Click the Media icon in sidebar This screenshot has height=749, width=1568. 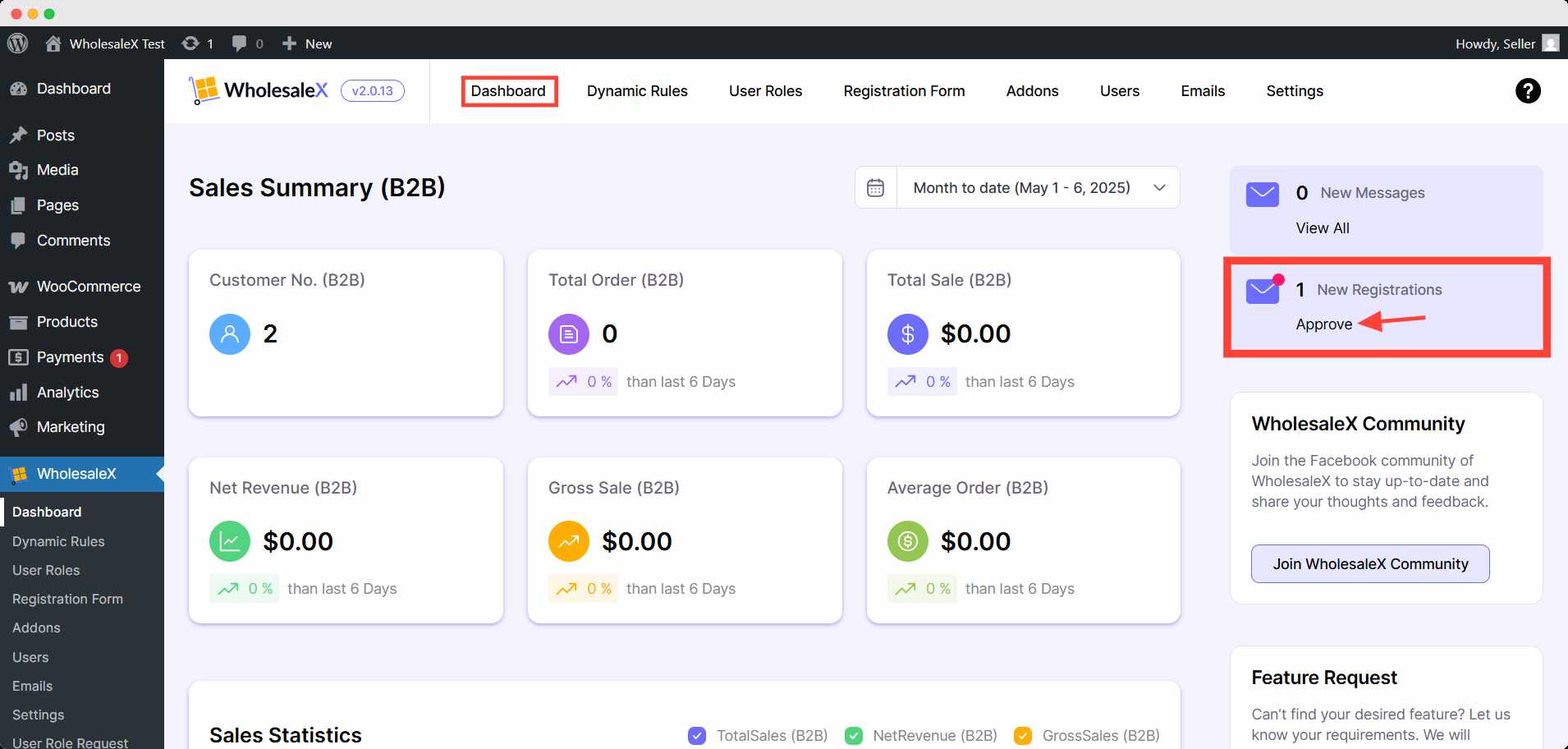point(18,170)
